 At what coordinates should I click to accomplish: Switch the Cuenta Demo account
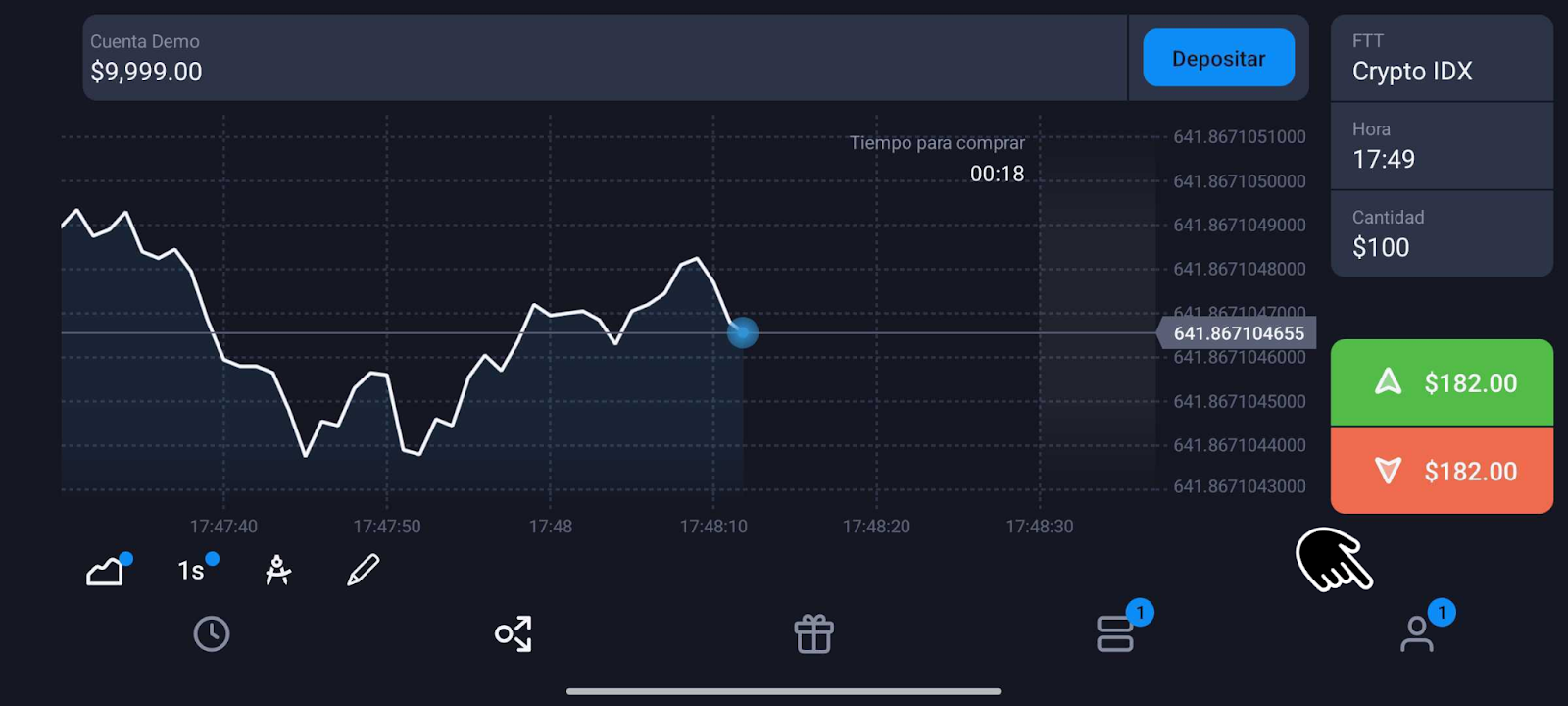coord(605,57)
